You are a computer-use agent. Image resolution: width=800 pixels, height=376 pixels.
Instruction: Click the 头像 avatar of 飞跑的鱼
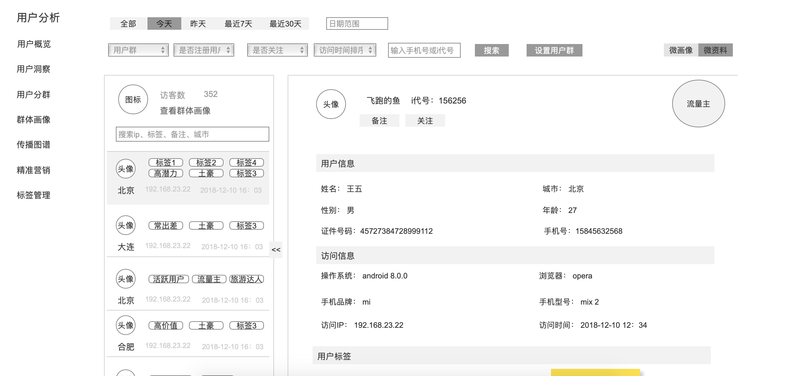pos(331,105)
